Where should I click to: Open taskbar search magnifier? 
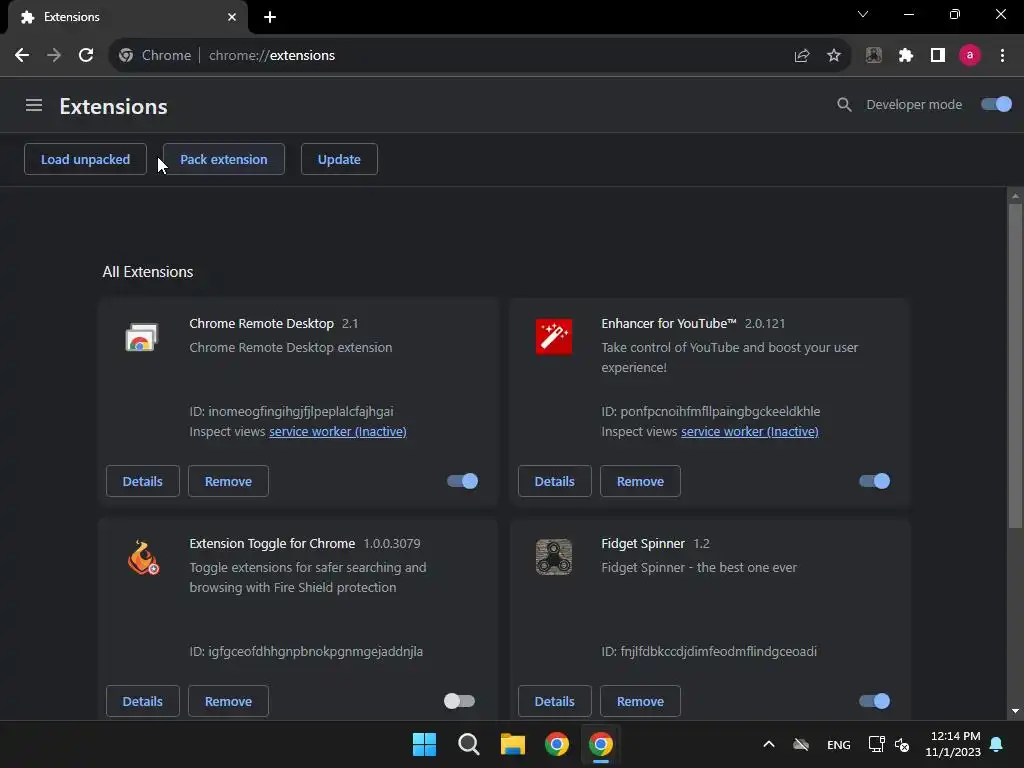click(x=469, y=744)
